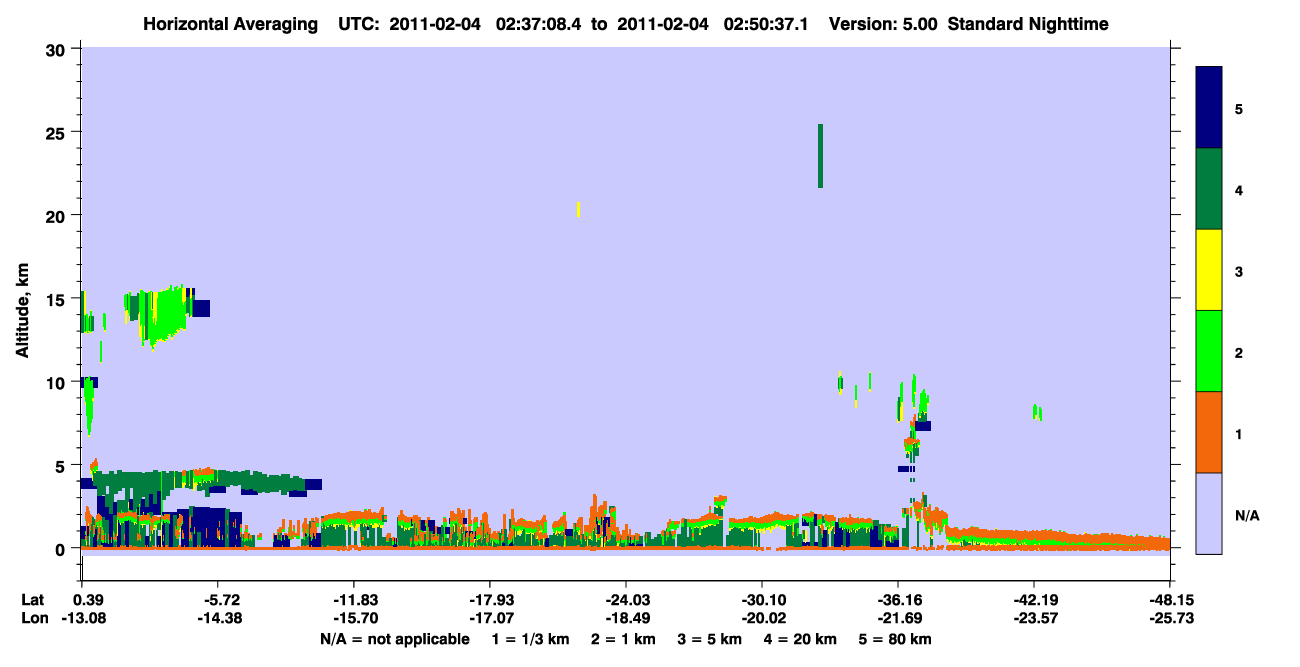
Task: Click the lavender N/A colorbar segment
Action: pyautogui.click(x=1209, y=513)
